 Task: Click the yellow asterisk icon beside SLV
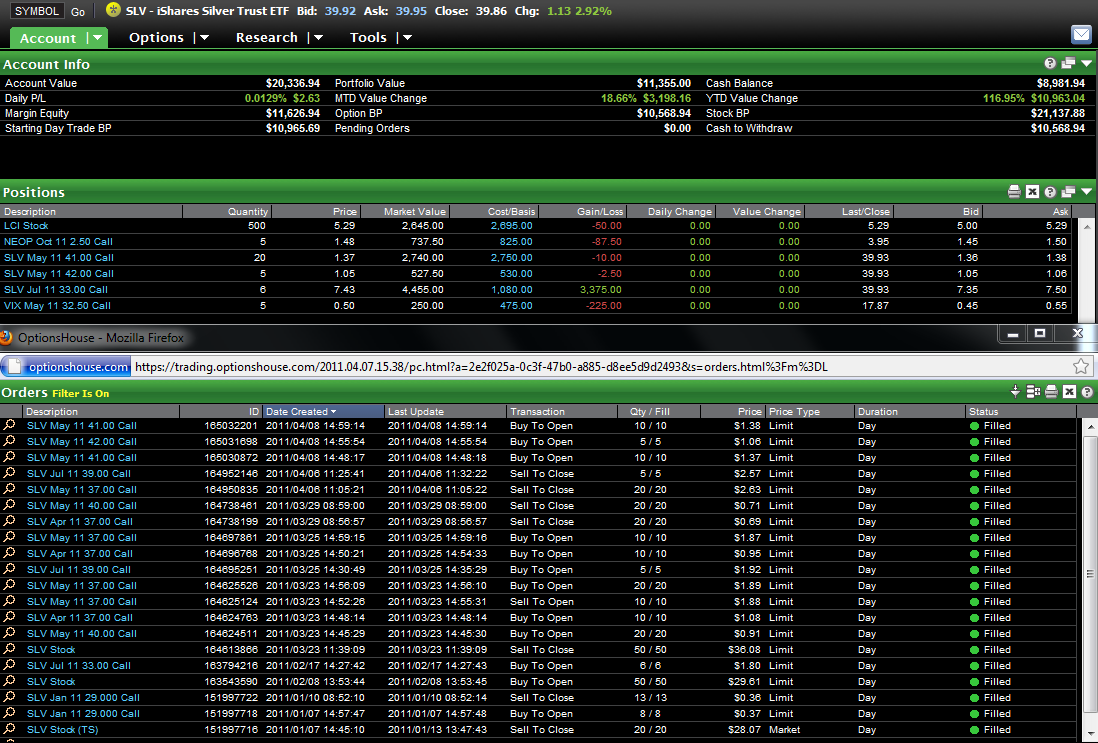point(113,10)
